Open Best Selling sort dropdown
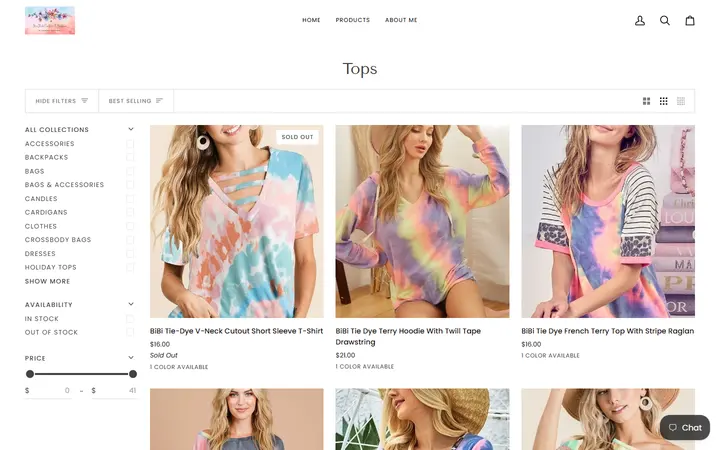The image size is (720, 450). (x=136, y=101)
